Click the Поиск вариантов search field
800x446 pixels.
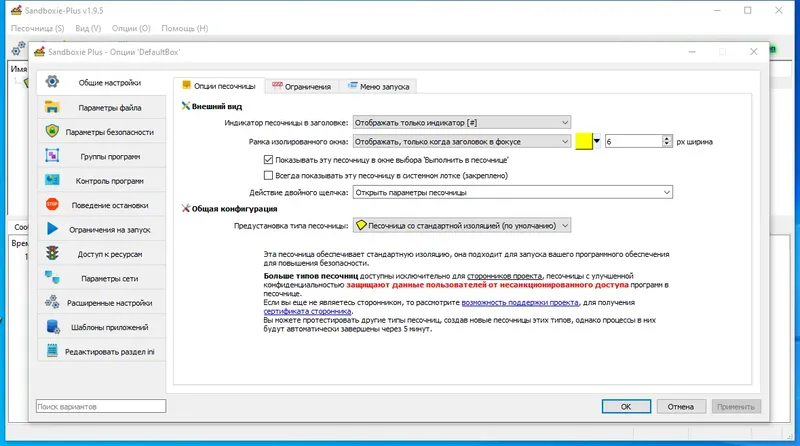pos(101,406)
